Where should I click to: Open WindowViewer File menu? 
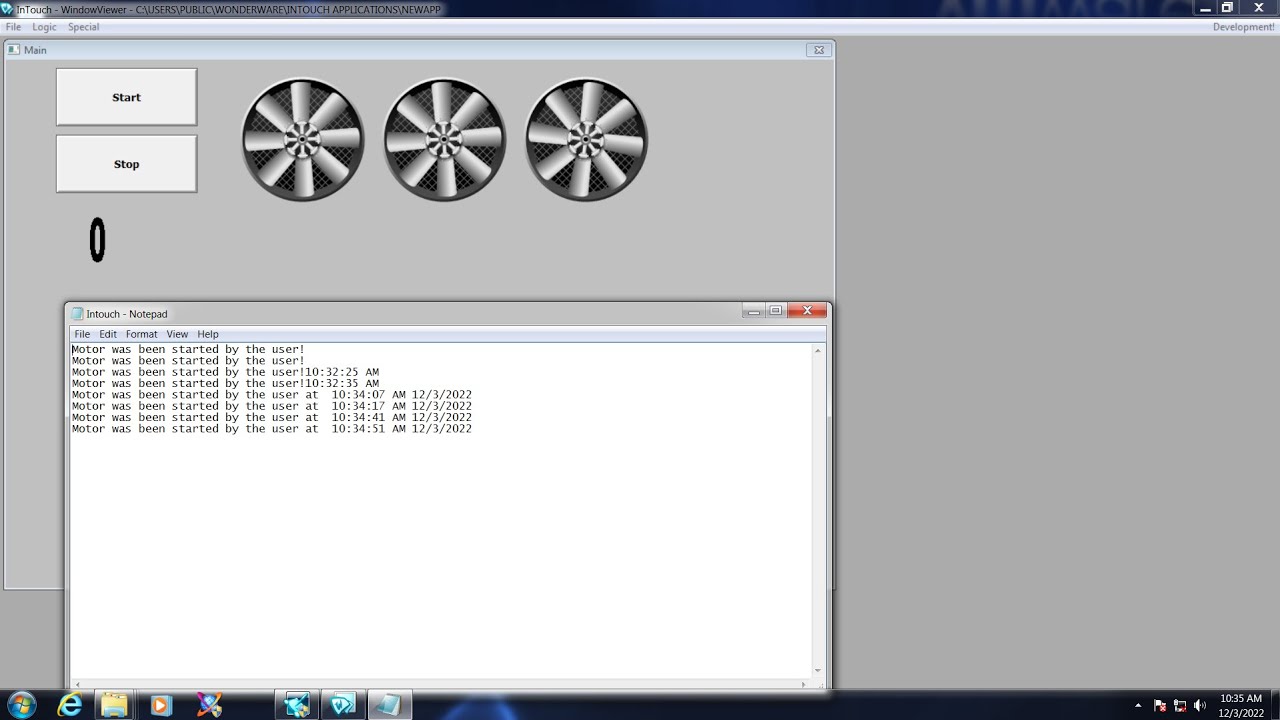(x=13, y=27)
